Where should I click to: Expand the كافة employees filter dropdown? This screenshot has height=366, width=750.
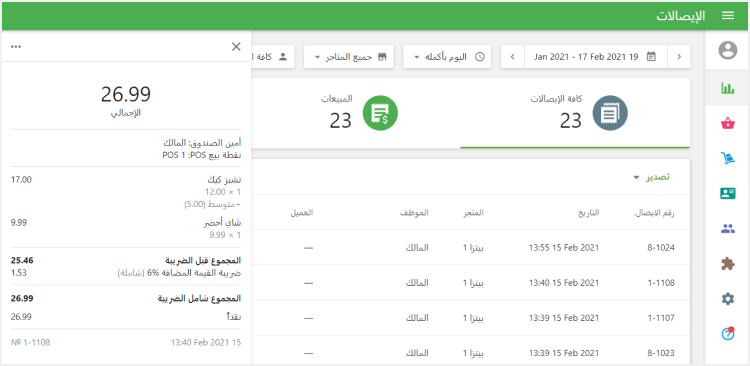point(272,57)
